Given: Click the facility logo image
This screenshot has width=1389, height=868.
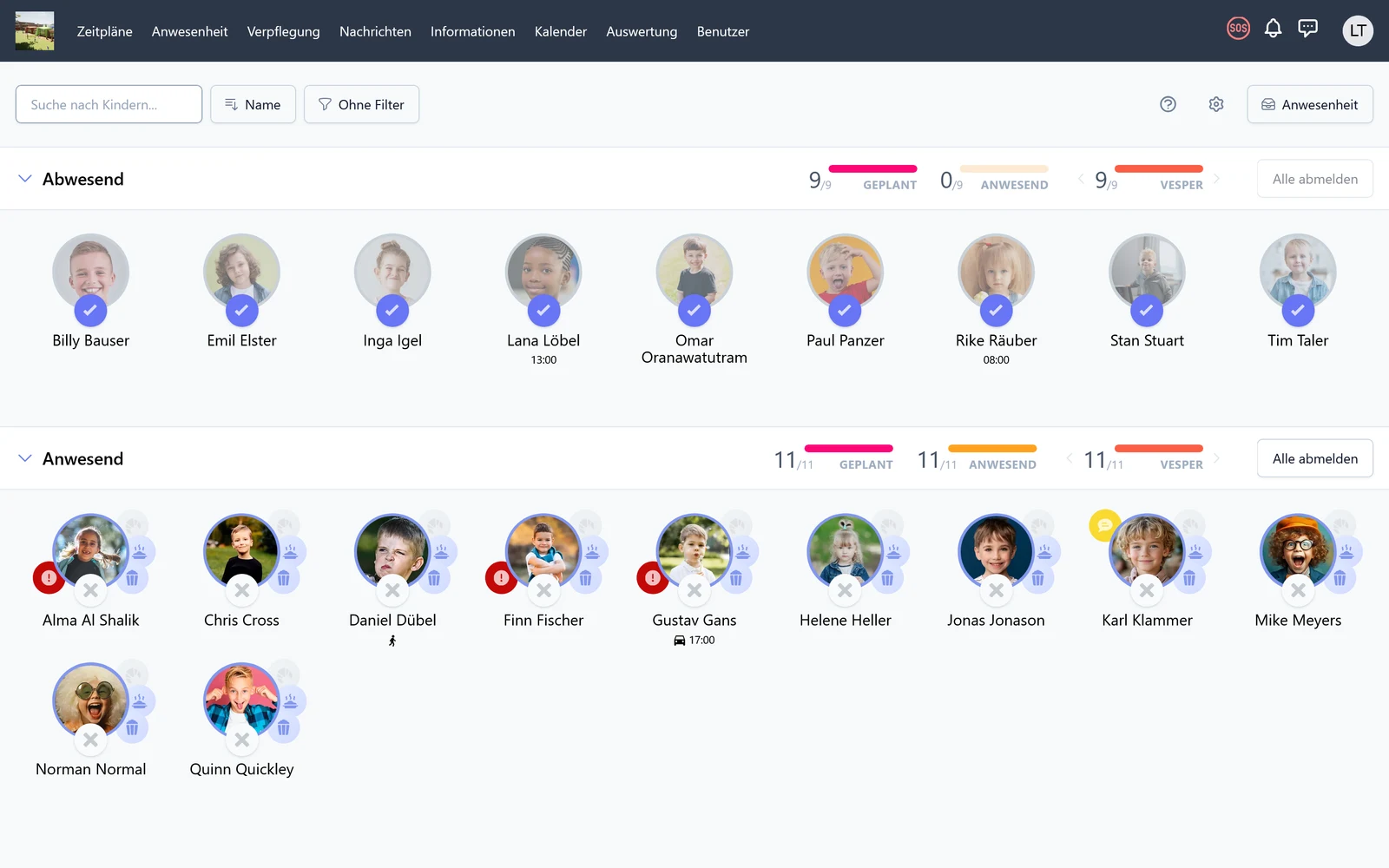Looking at the screenshot, I should click(35, 30).
